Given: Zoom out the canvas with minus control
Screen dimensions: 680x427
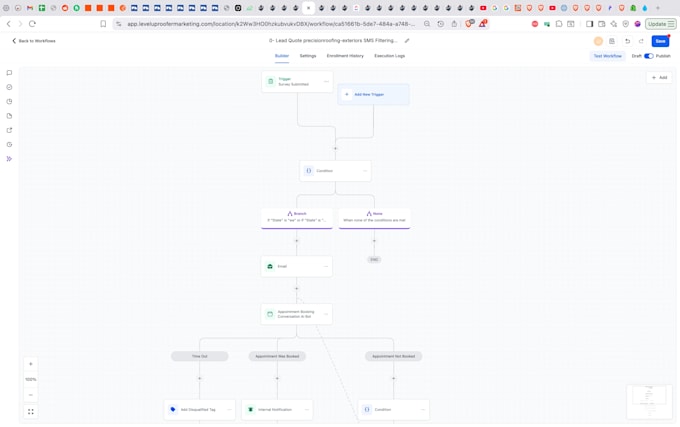Looking at the screenshot, I should [x=30, y=394].
